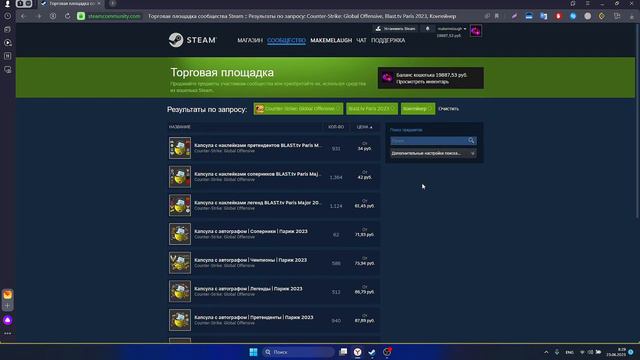This screenshot has height=360, width=640.
Task: Click the Install Steam button
Action: pyautogui.click(x=396, y=29)
